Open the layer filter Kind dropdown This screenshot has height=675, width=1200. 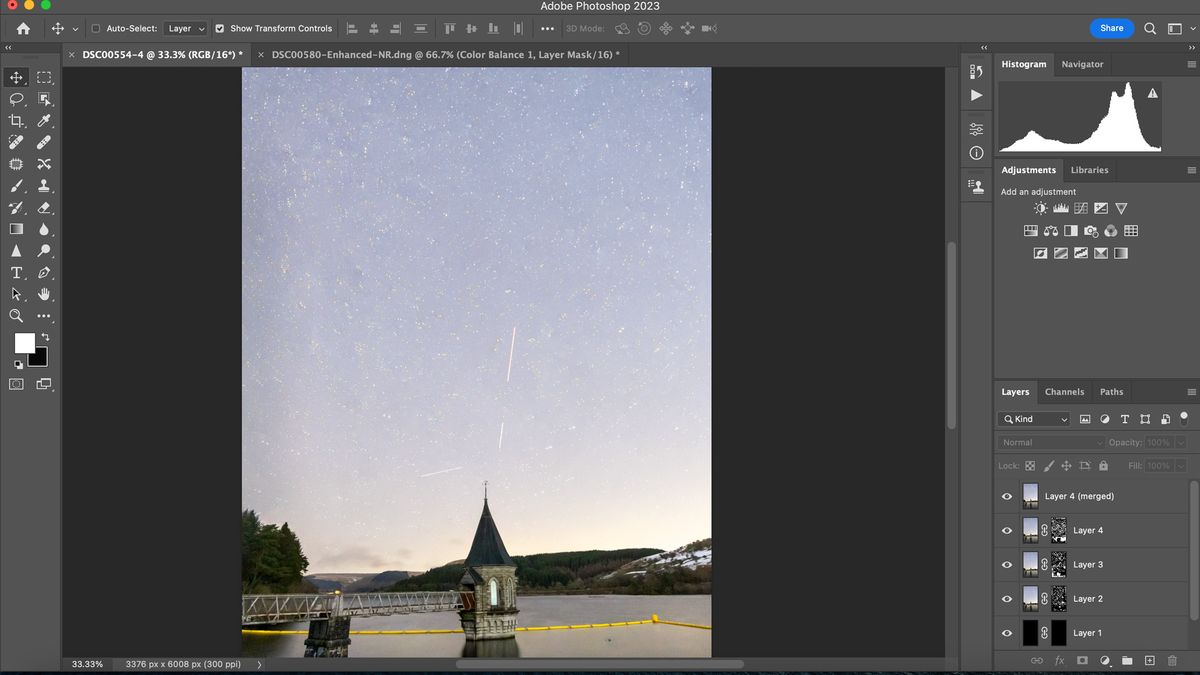tap(1034, 418)
